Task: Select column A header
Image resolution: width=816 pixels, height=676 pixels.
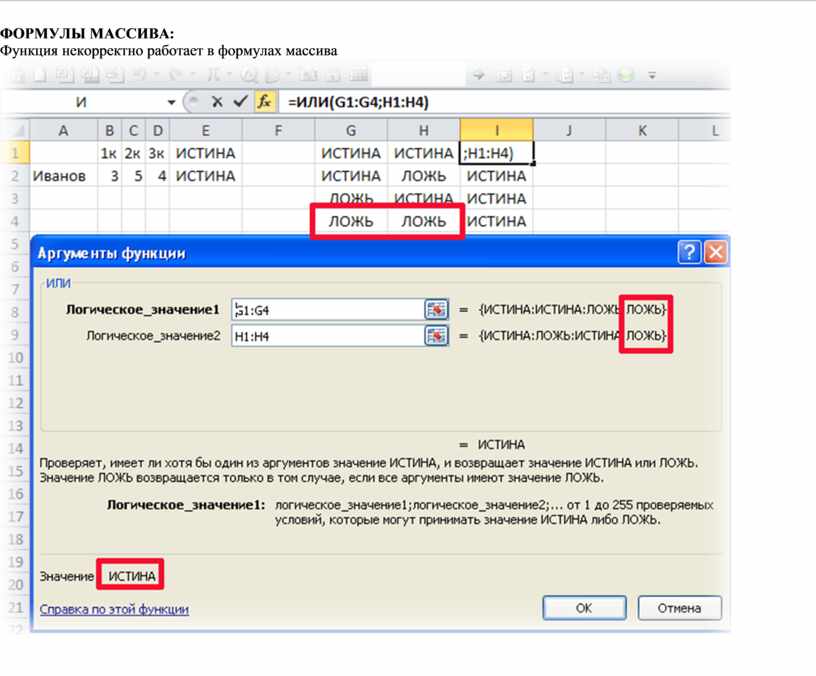Action: 63,130
